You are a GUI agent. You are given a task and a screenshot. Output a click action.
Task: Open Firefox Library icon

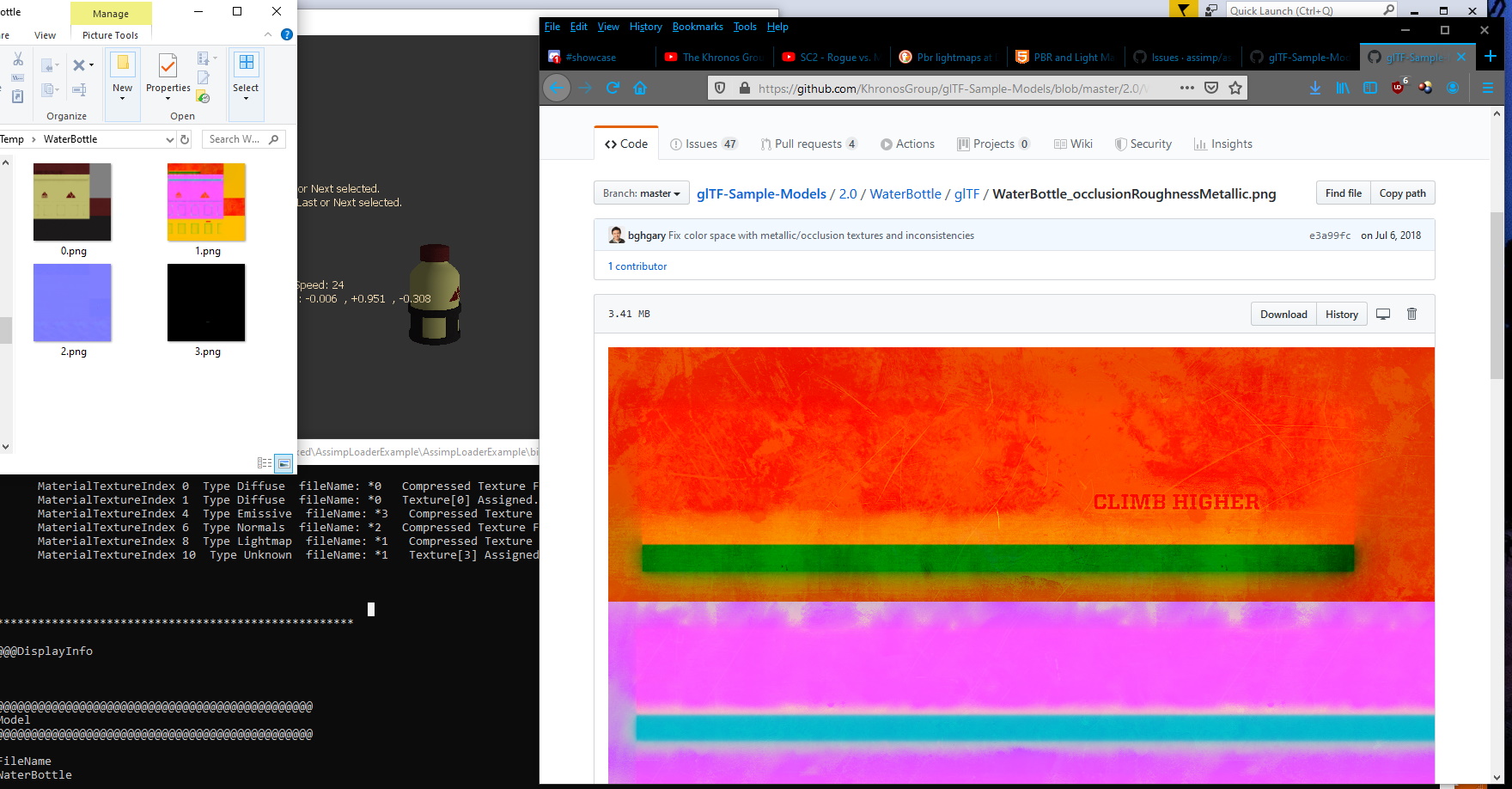[x=1342, y=88]
